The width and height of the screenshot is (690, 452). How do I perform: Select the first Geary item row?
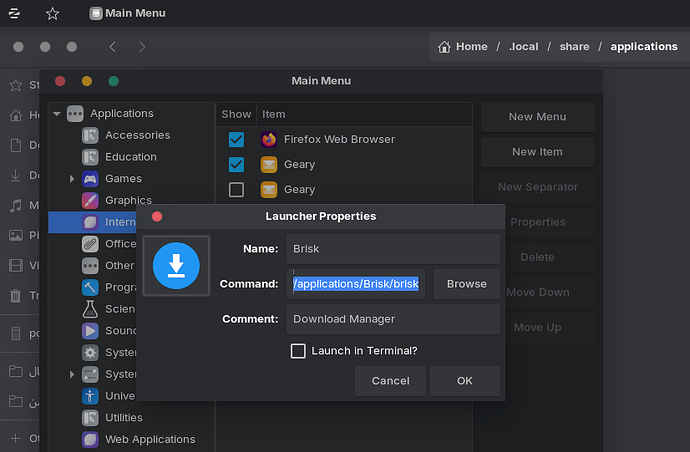(344, 165)
